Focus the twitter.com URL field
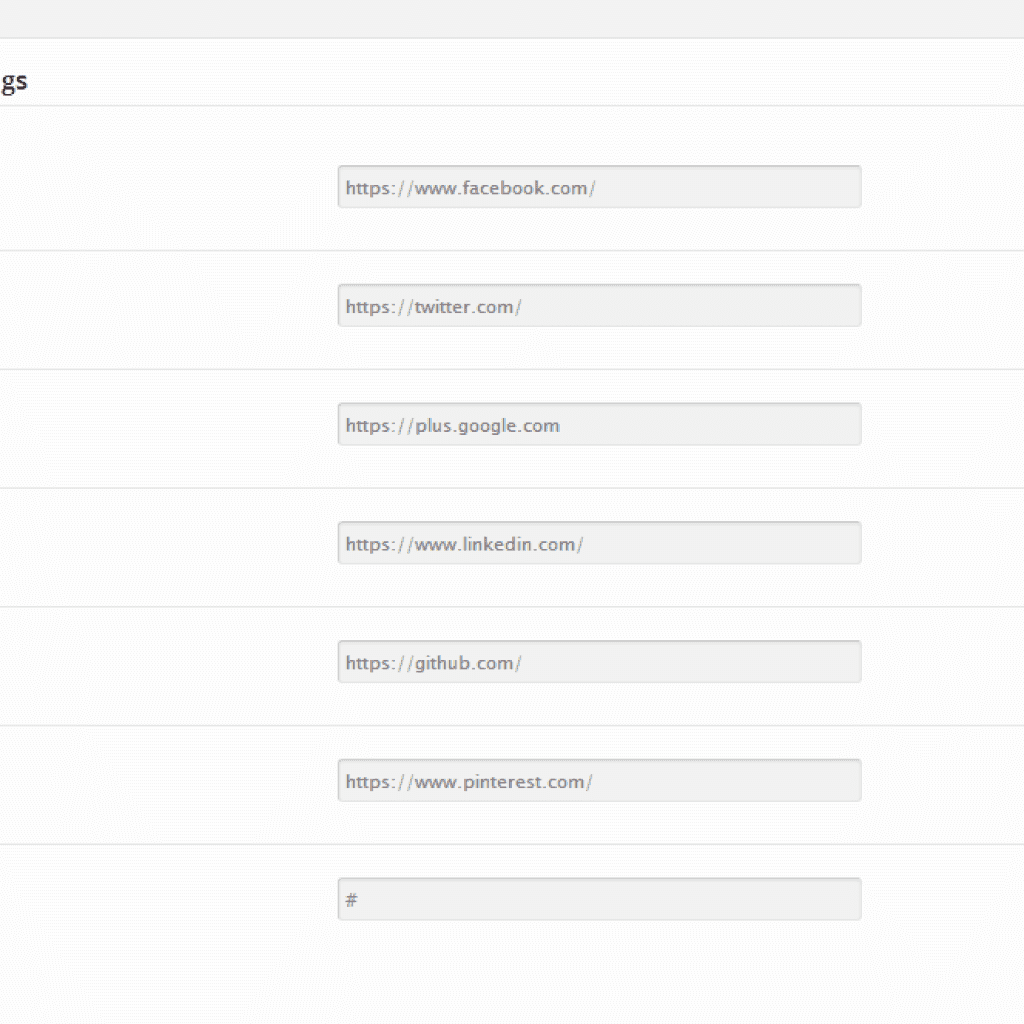Screen dimensions: 1024x1024 pyautogui.click(x=600, y=306)
